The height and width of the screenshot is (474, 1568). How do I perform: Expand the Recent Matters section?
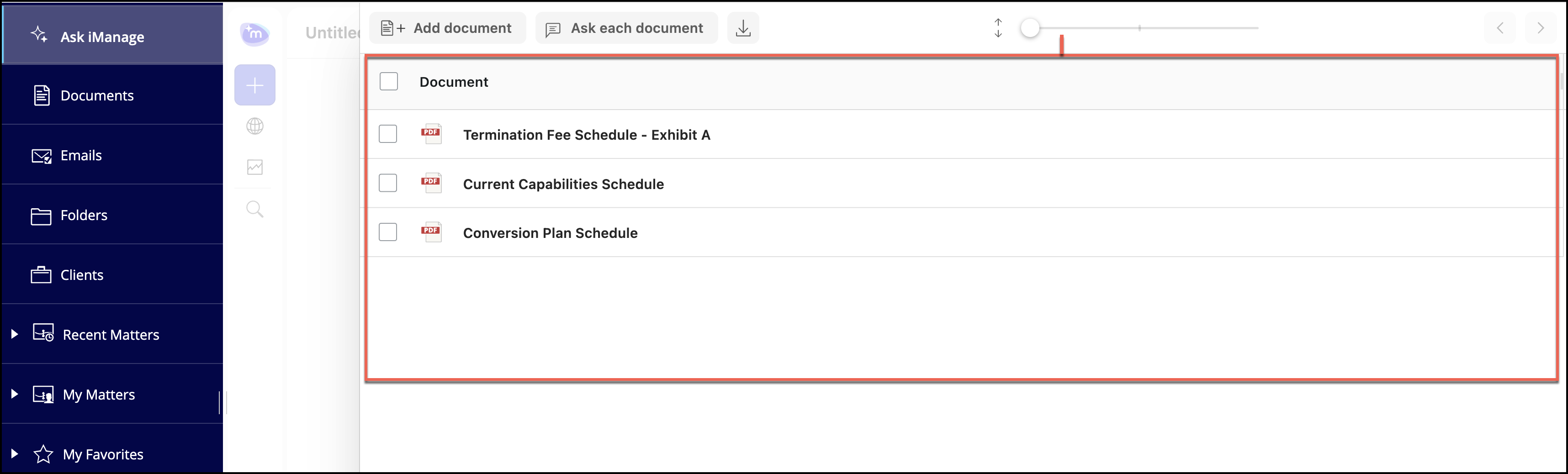point(15,334)
